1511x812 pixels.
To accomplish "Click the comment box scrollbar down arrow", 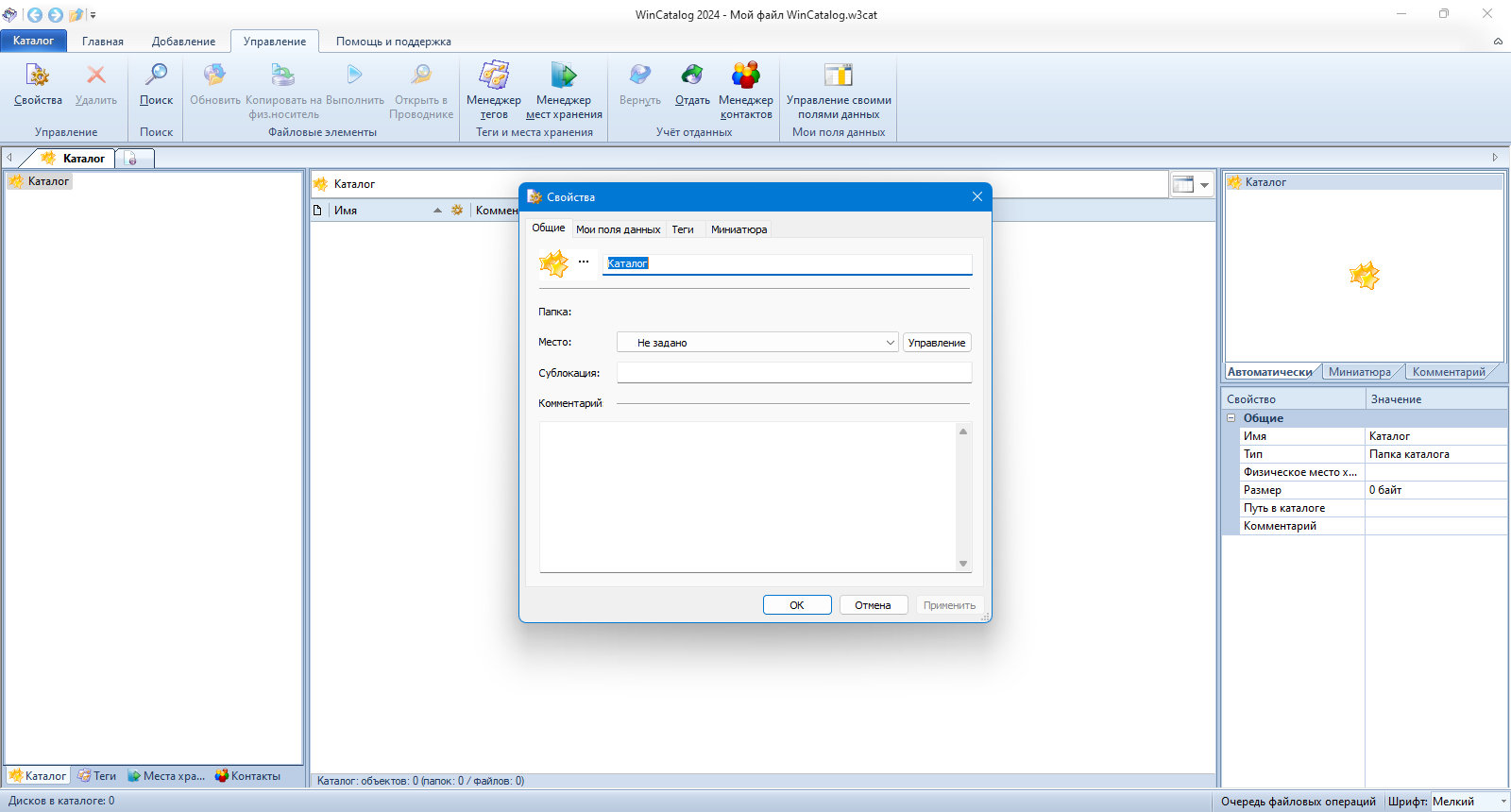I will (x=963, y=564).
